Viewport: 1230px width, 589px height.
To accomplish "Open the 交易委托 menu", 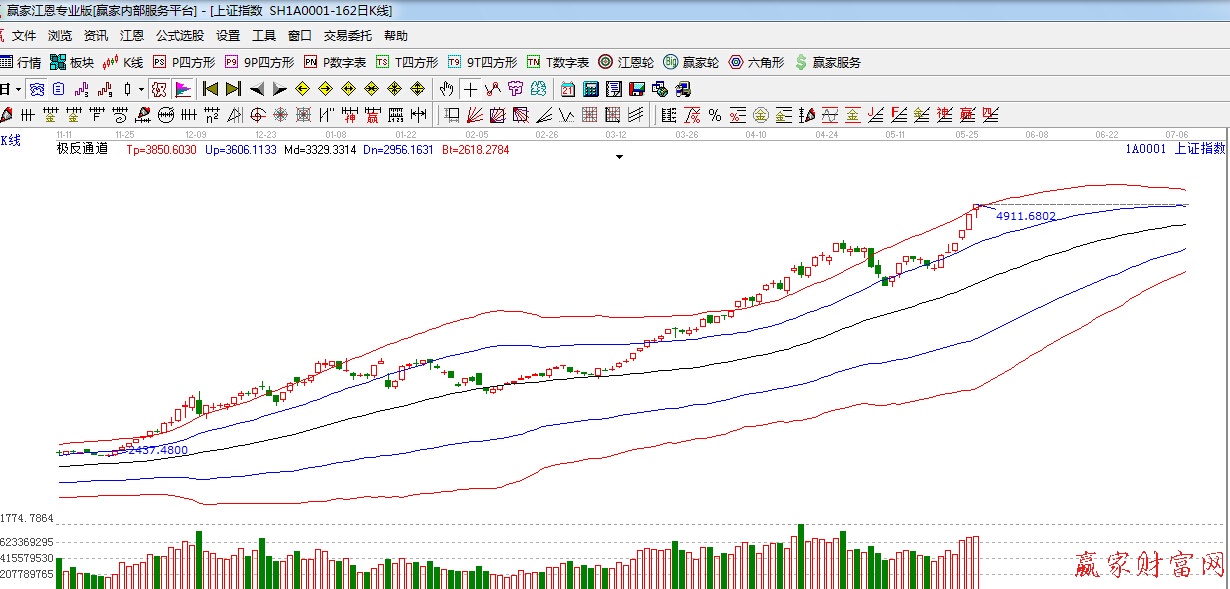I will [347, 36].
